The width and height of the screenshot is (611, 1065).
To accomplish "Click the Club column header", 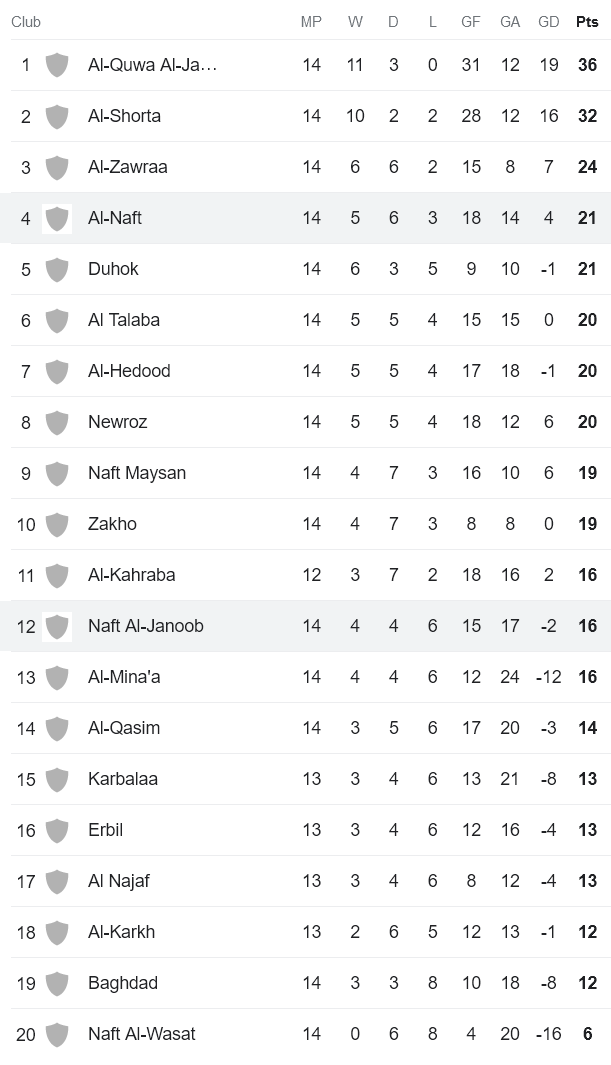I will point(26,22).
